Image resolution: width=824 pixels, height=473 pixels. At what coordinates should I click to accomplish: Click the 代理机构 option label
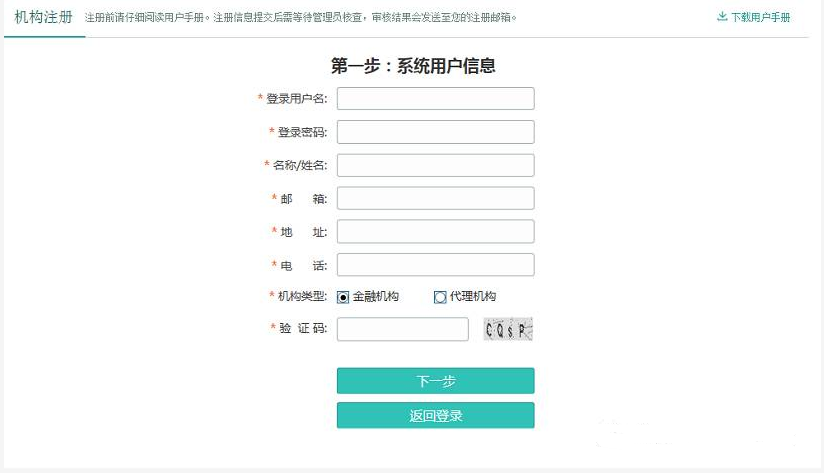(472, 296)
